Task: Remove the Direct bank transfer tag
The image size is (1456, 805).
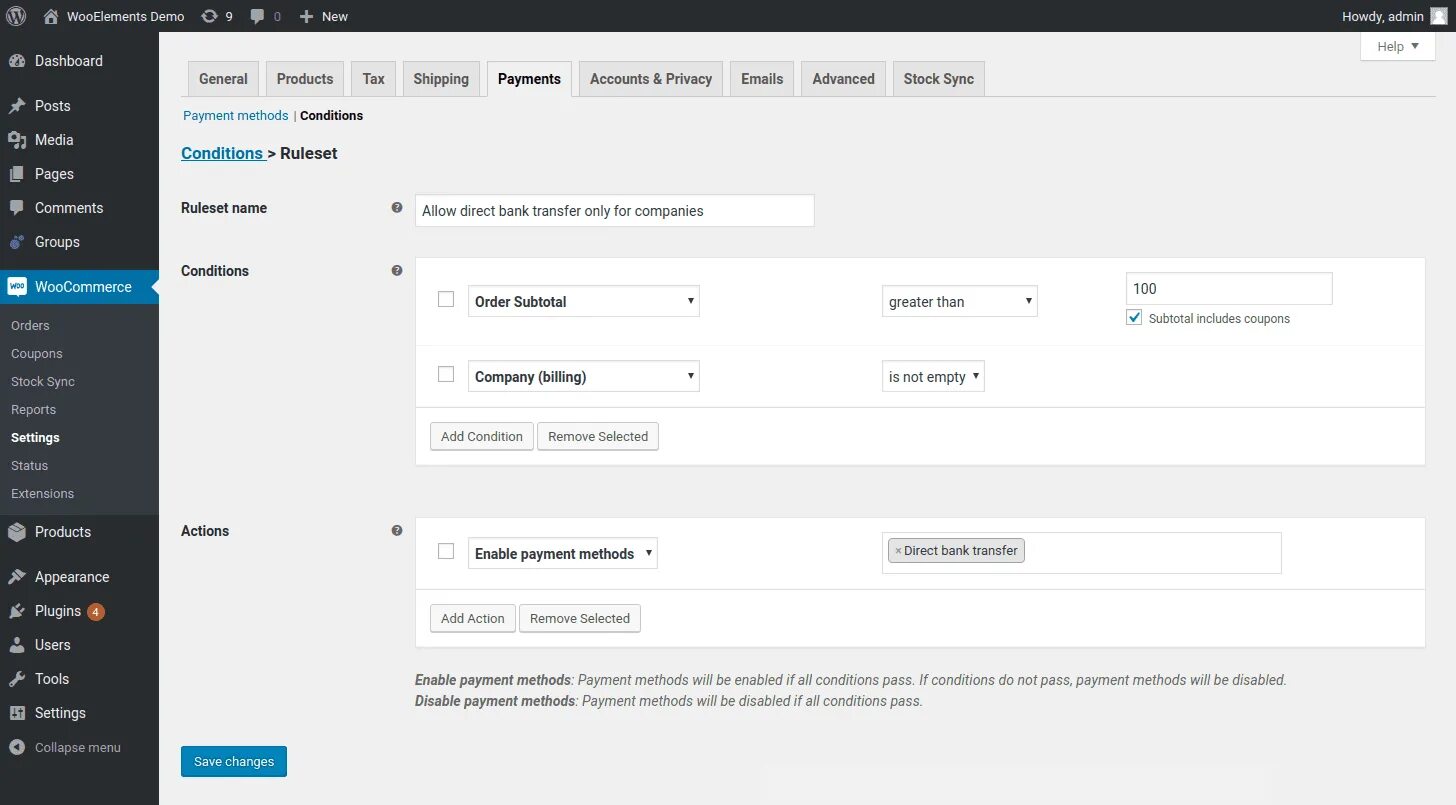Action: (x=898, y=551)
